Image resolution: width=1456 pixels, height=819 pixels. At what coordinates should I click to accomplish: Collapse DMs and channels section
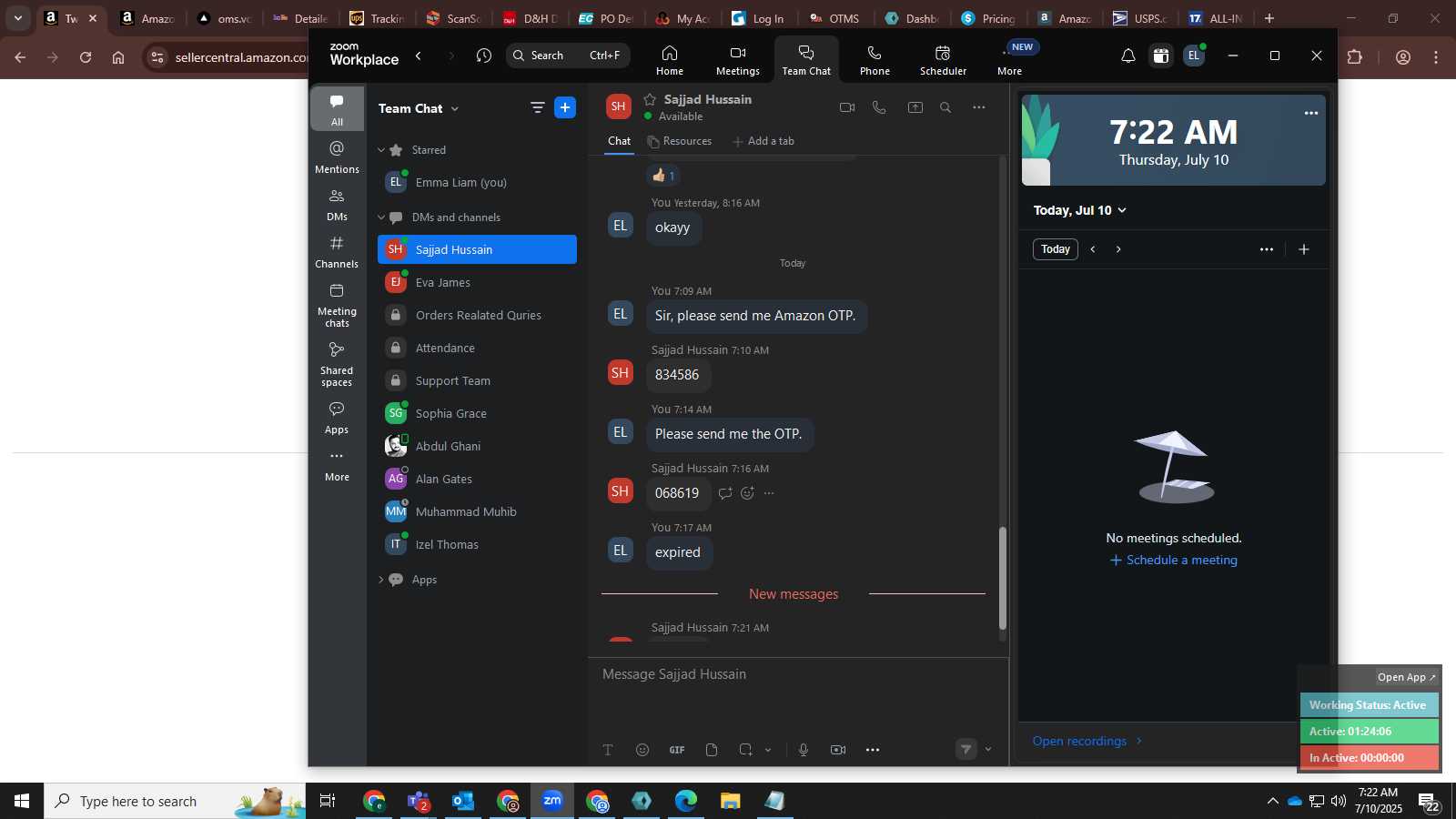(x=381, y=217)
